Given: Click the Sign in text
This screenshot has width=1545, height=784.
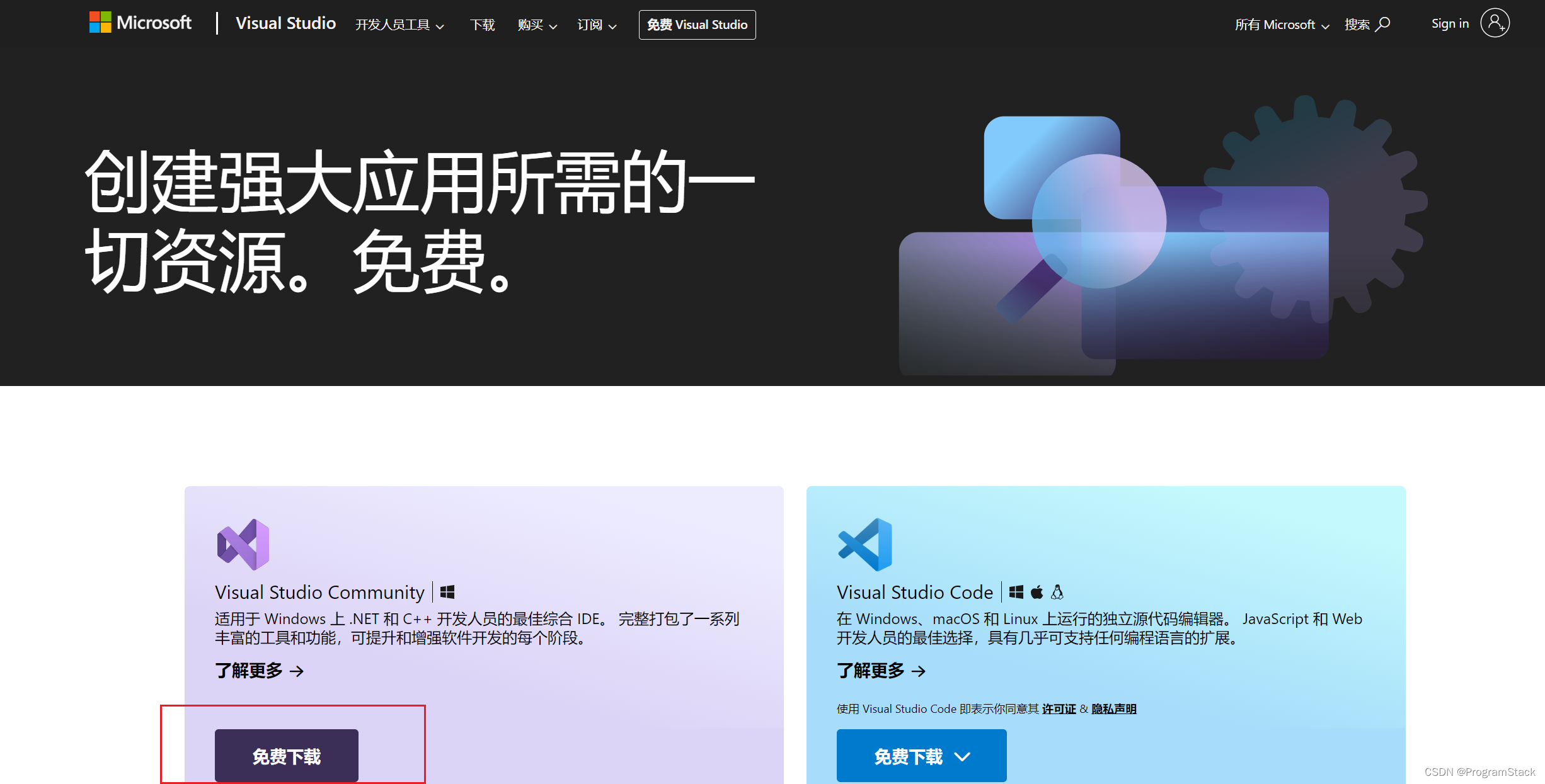Looking at the screenshot, I should (x=1450, y=23).
